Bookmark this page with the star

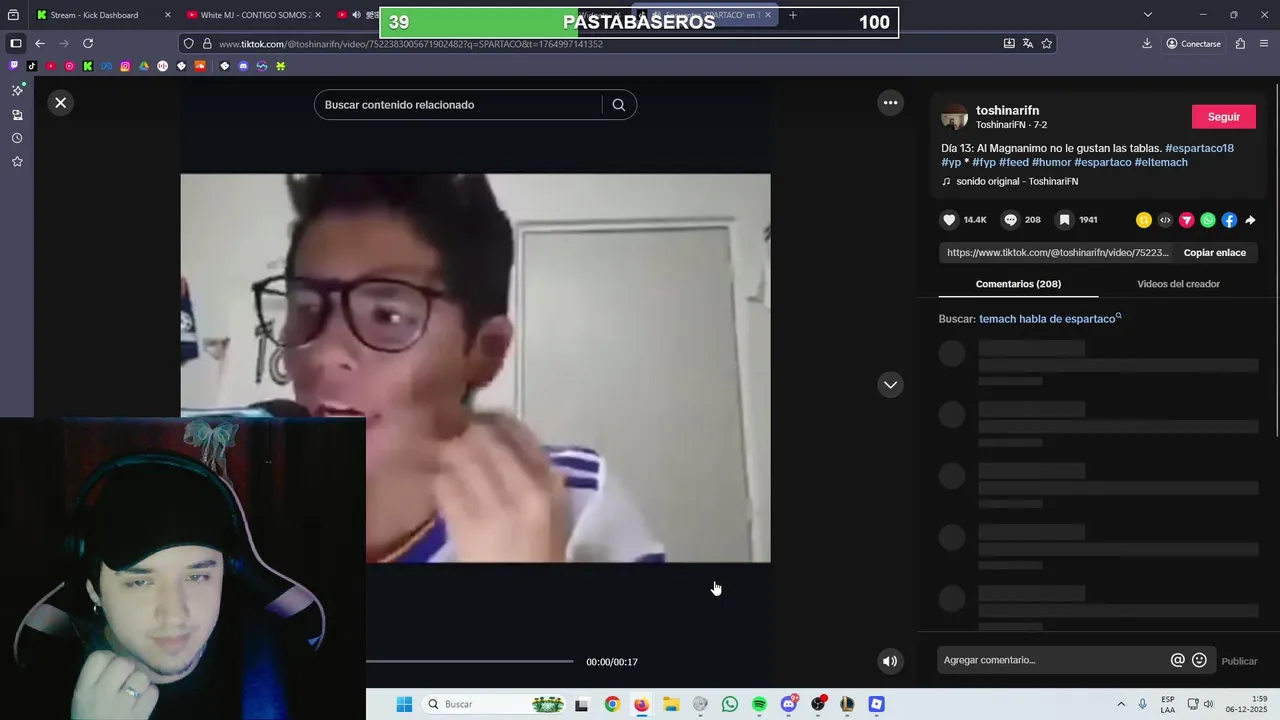(x=1047, y=43)
